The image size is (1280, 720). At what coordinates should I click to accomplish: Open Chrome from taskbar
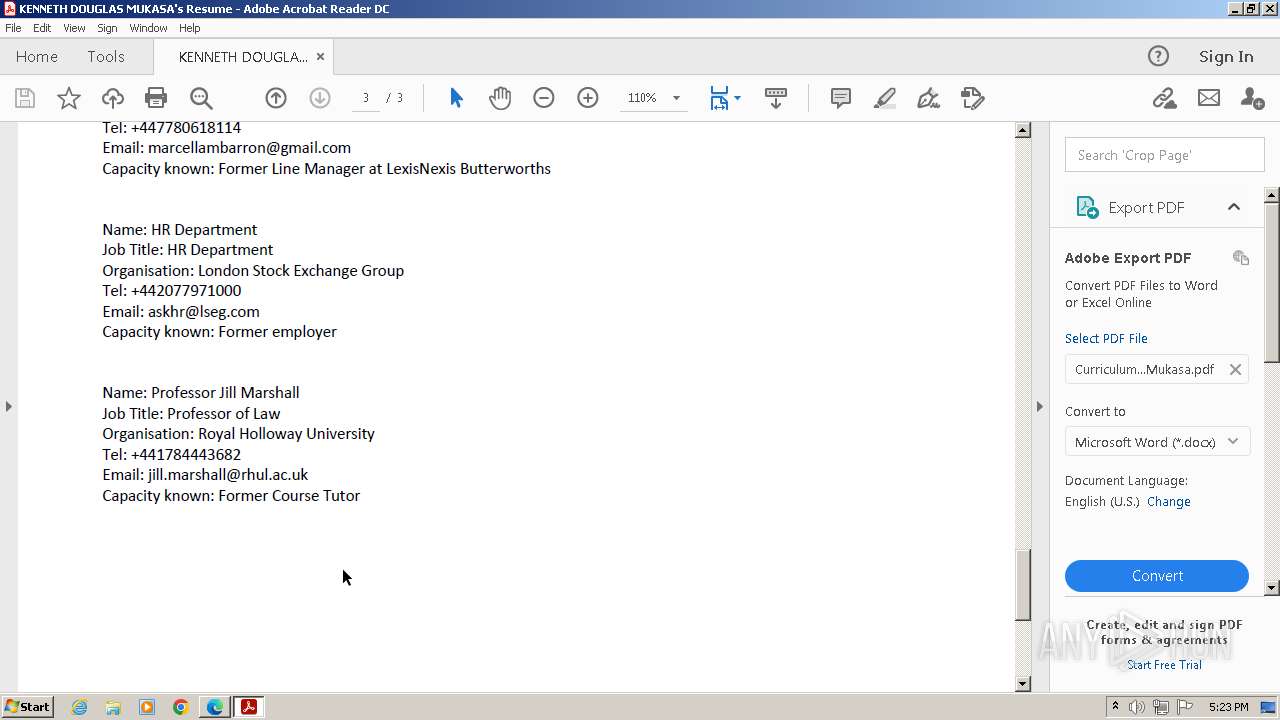pos(181,707)
